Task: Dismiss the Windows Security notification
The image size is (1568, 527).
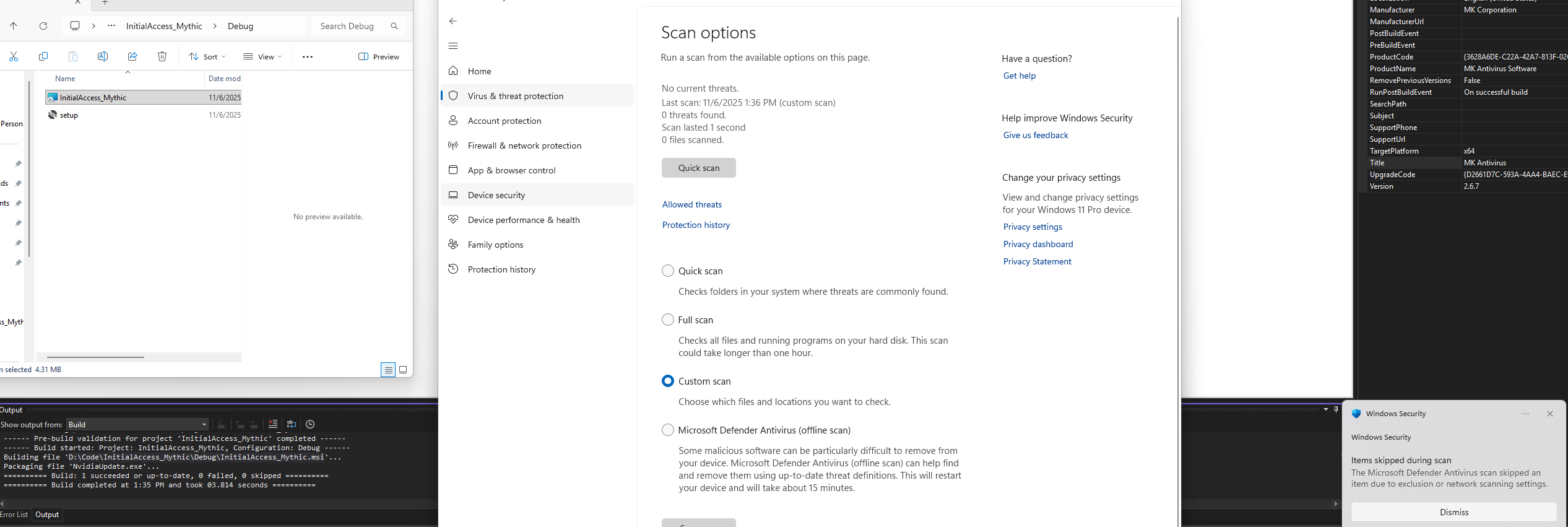Action: tap(1453, 513)
